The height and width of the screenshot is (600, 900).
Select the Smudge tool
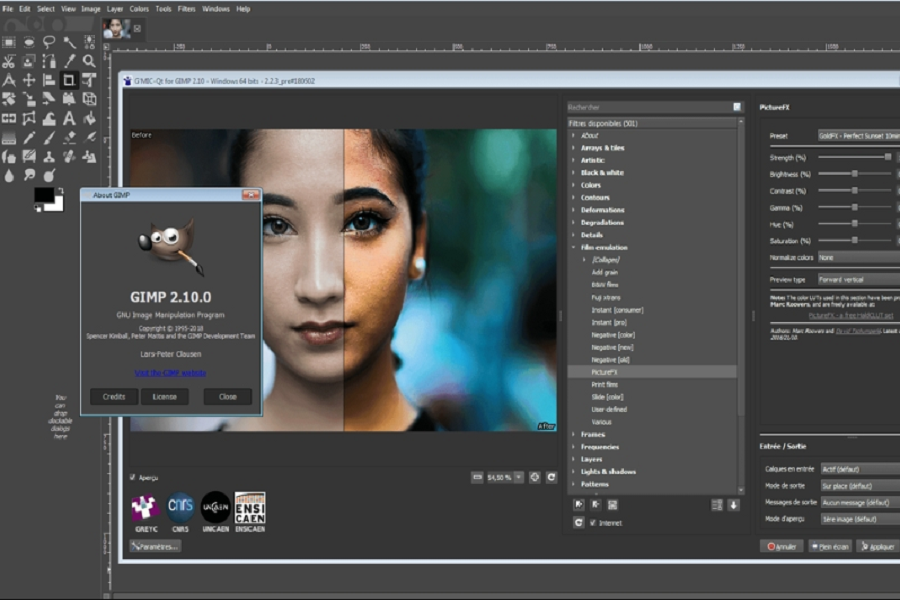click(29, 176)
